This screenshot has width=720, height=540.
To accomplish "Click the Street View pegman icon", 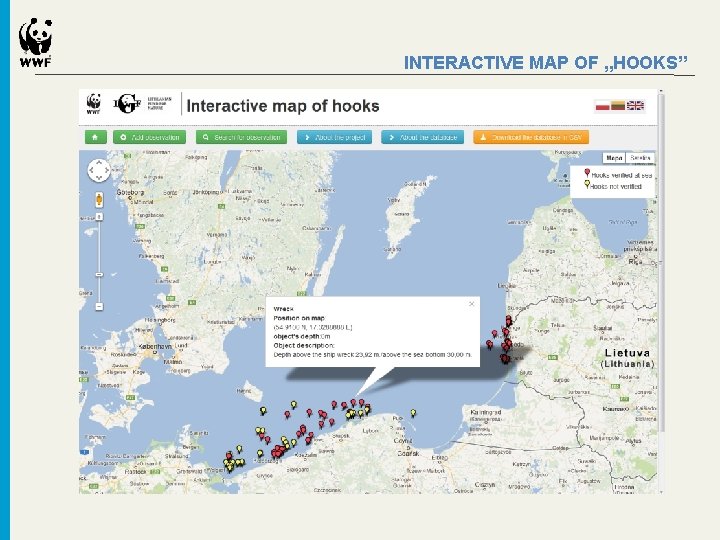I will pos(99,200).
